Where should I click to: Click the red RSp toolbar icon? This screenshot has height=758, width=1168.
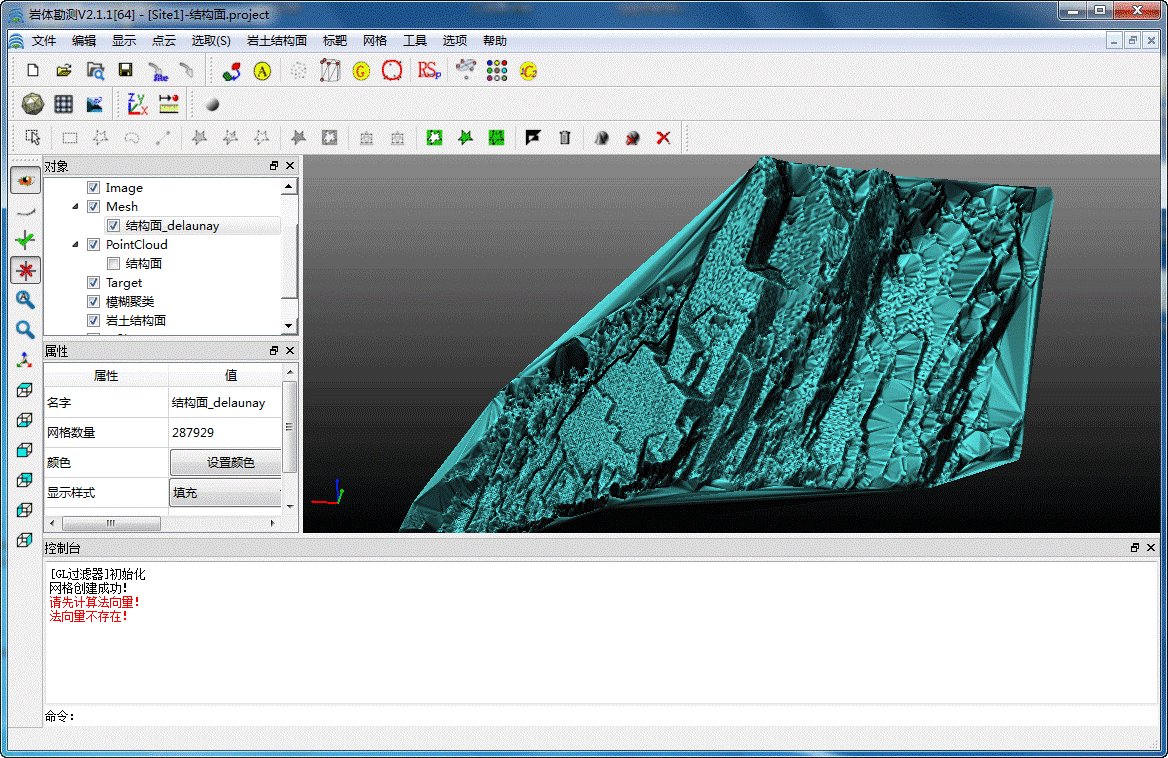click(429, 71)
